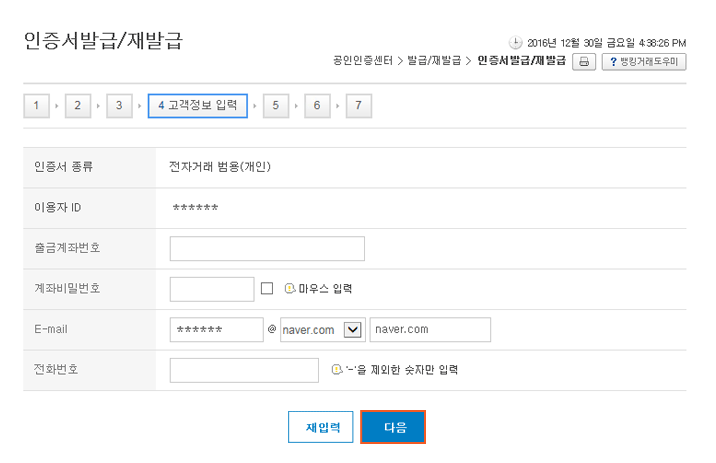
Task: Click the 다음 button
Action: point(393,427)
